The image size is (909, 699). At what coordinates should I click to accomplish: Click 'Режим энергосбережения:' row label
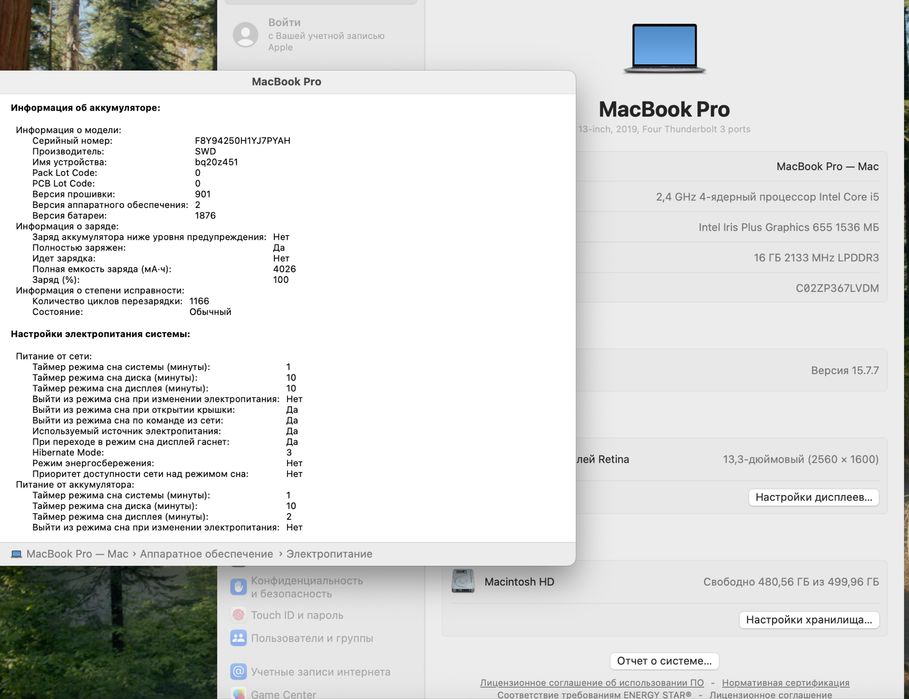point(93,463)
